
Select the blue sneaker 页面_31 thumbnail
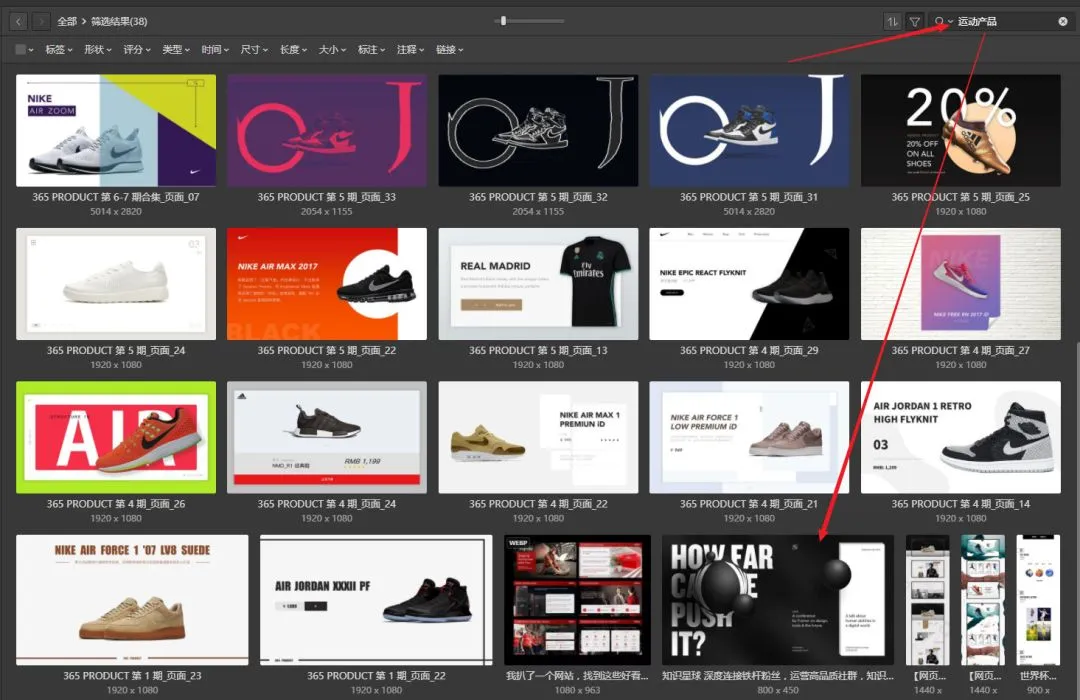(x=749, y=130)
